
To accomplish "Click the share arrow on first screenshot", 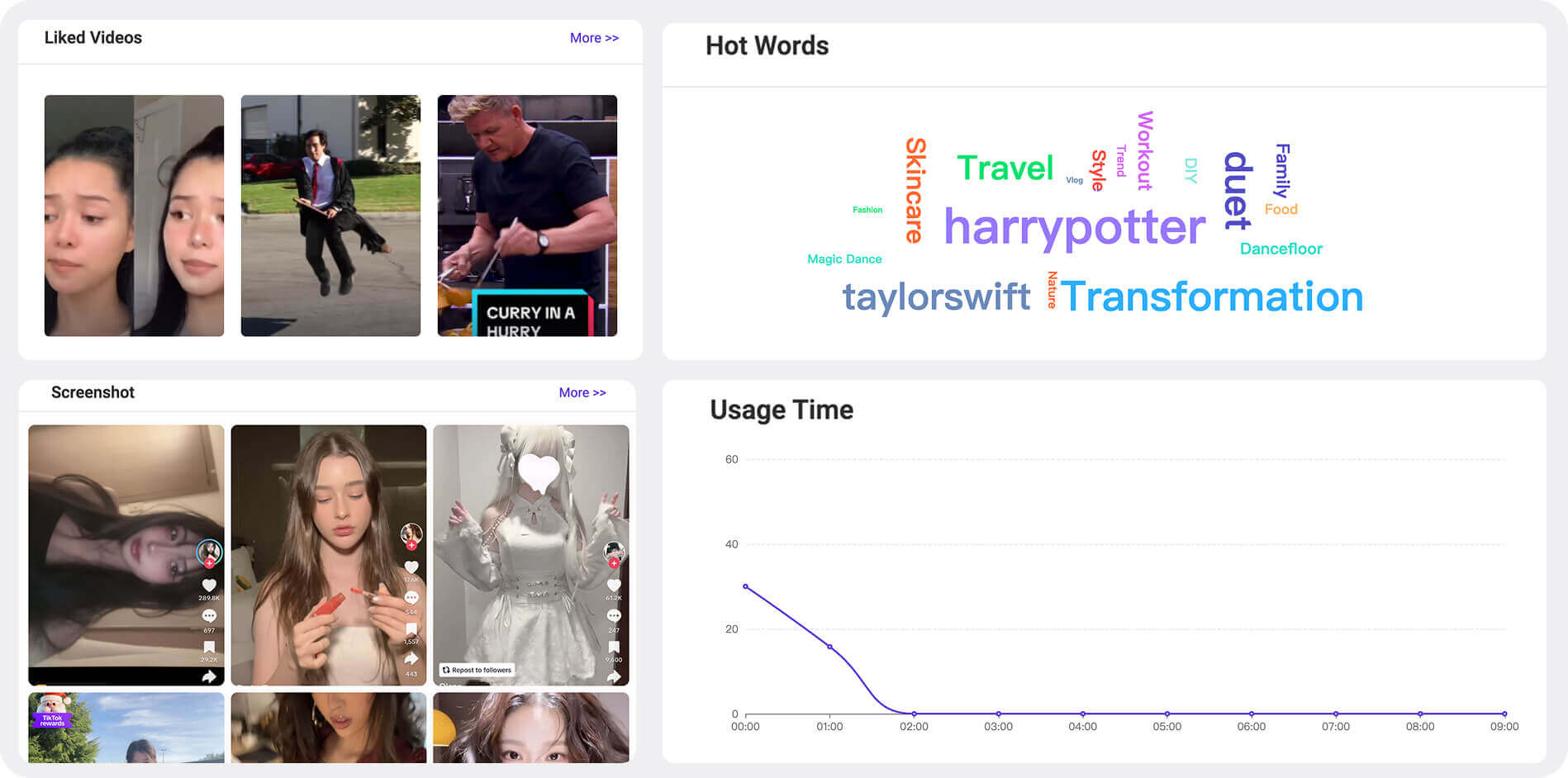I will (x=209, y=676).
